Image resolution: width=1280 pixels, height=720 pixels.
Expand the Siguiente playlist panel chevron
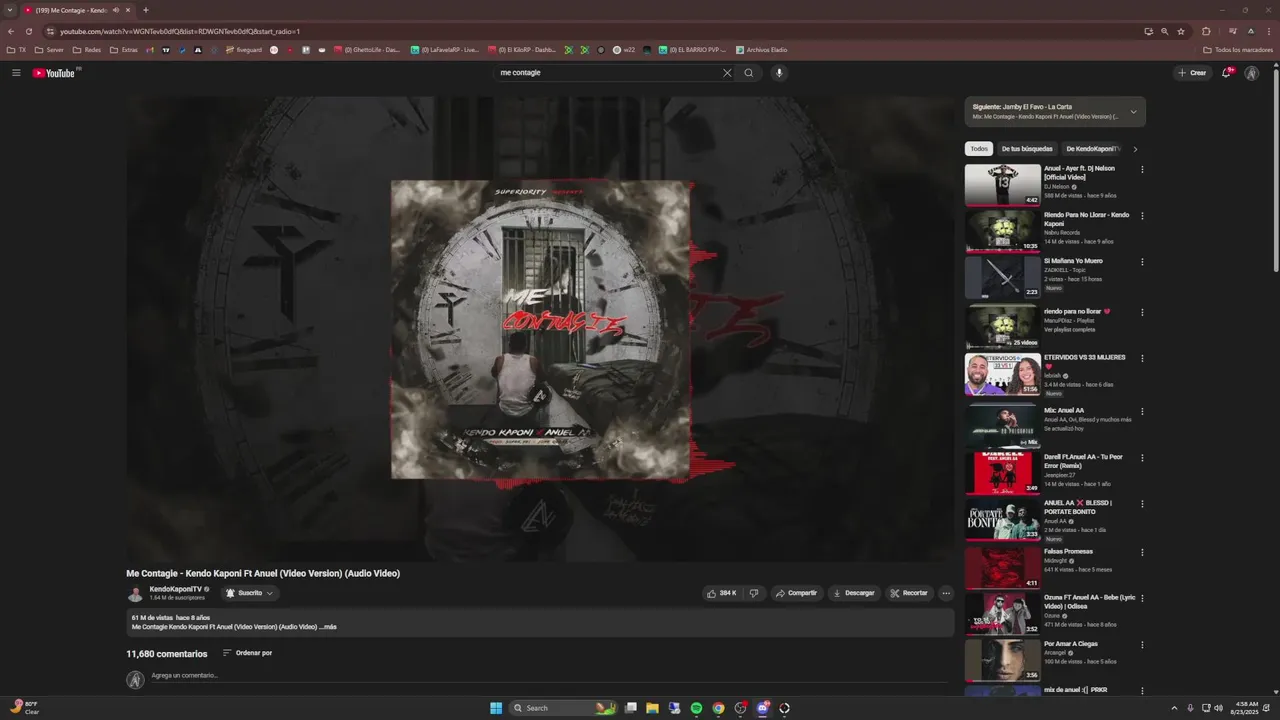1133,112
